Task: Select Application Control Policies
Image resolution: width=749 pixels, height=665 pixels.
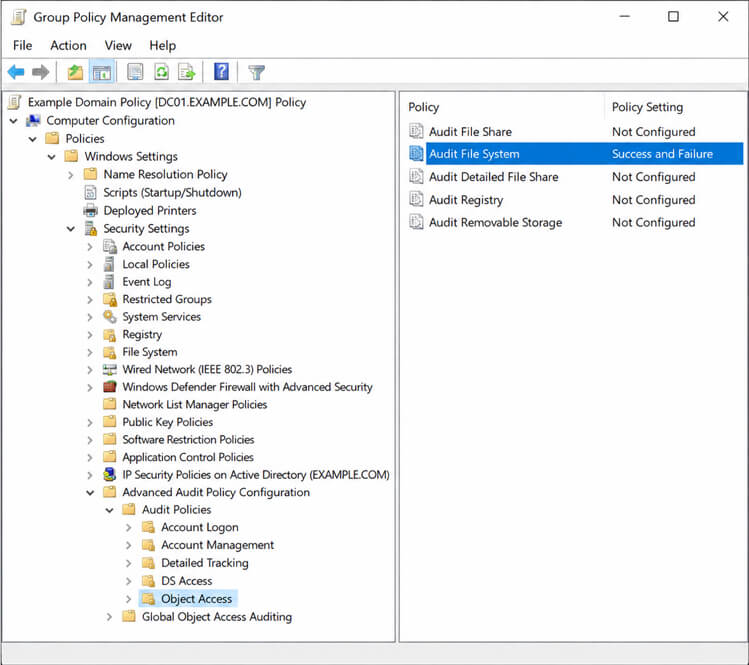Action: [x=188, y=457]
